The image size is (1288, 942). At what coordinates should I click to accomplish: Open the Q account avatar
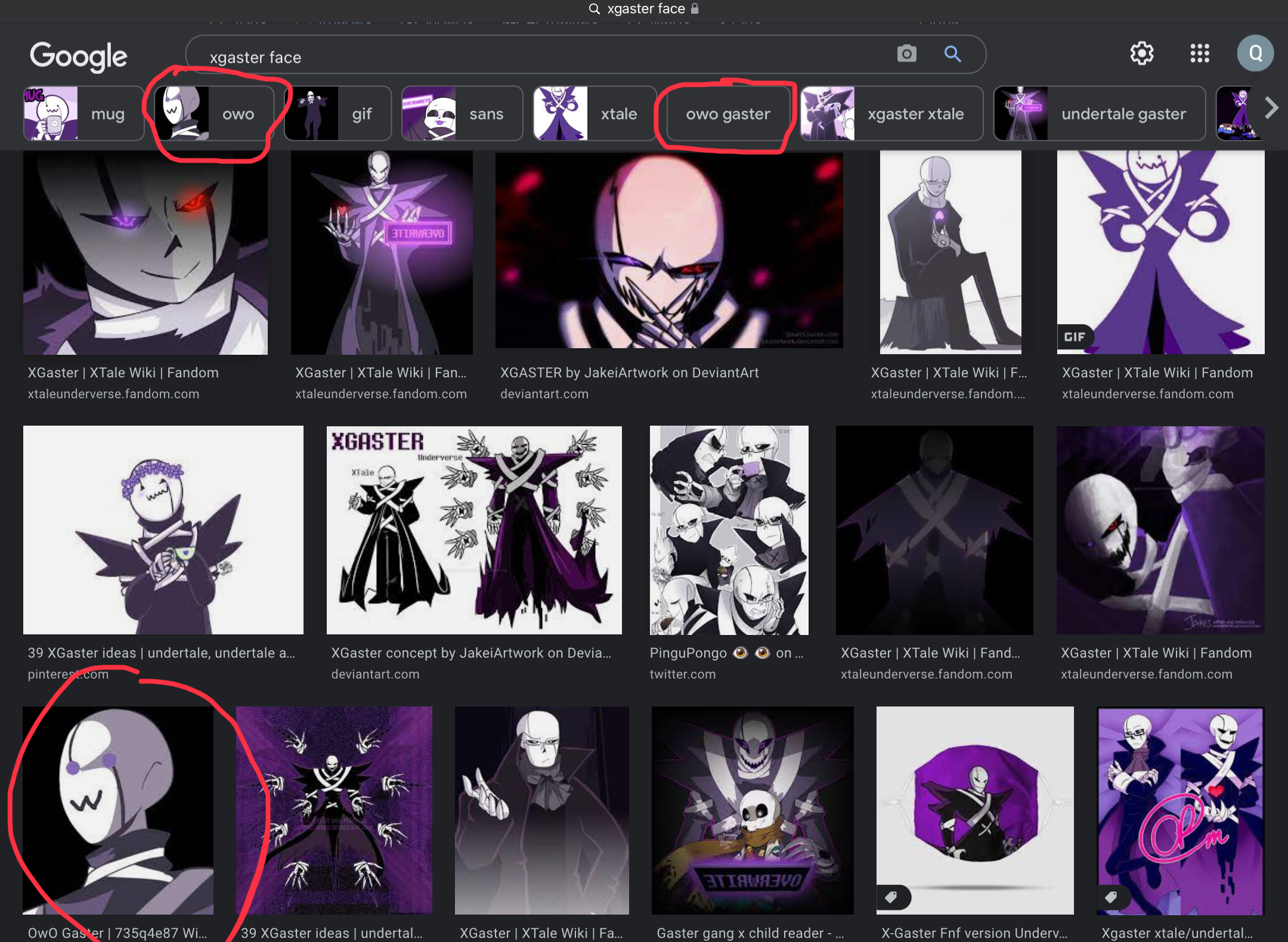pyautogui.click(x=1255, y=53)
